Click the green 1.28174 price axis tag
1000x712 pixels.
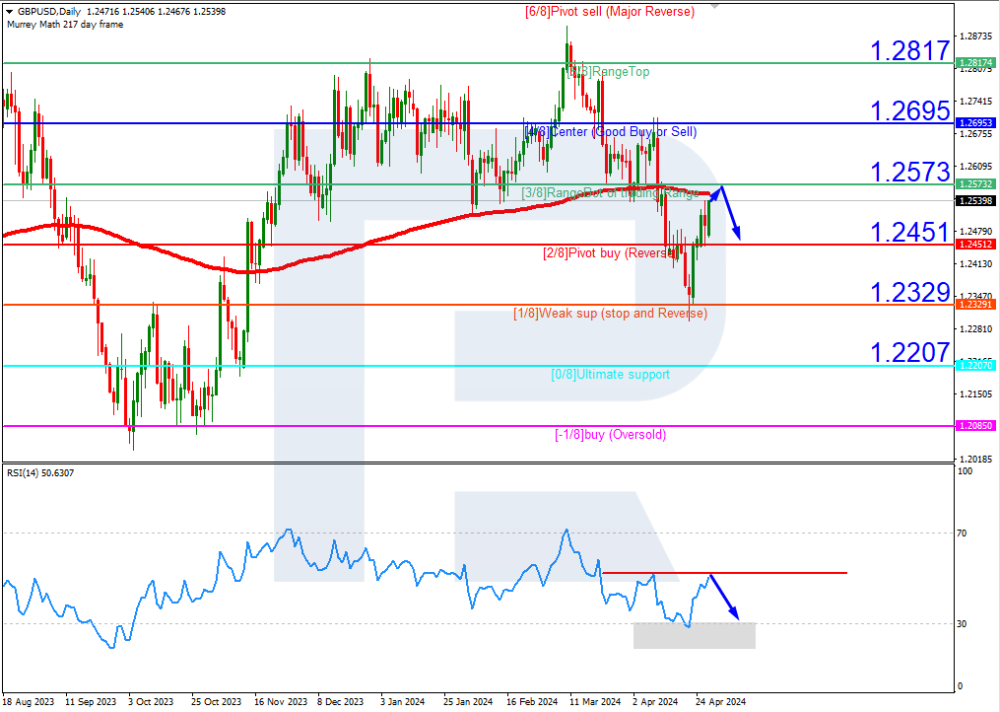coord(974,62)
